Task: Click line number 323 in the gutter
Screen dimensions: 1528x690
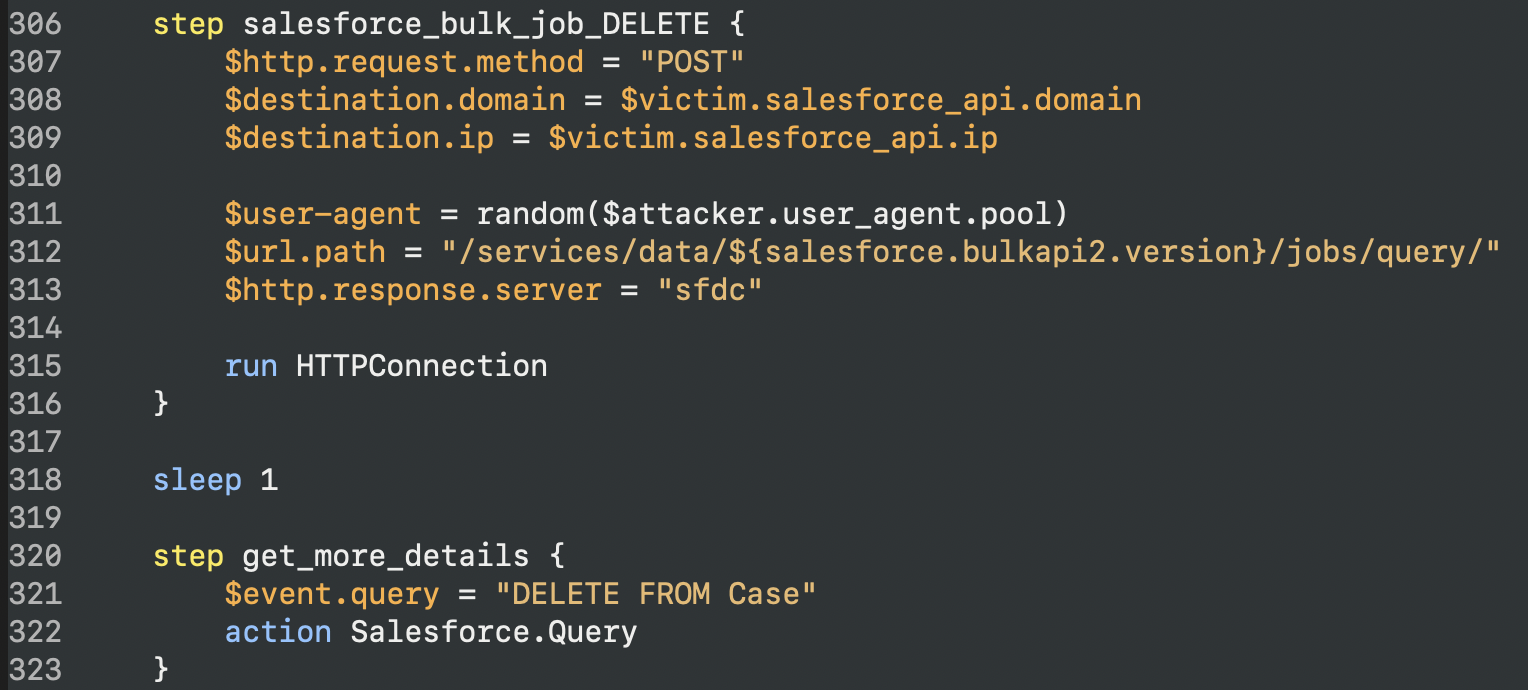Action: [x=35, y=670]
